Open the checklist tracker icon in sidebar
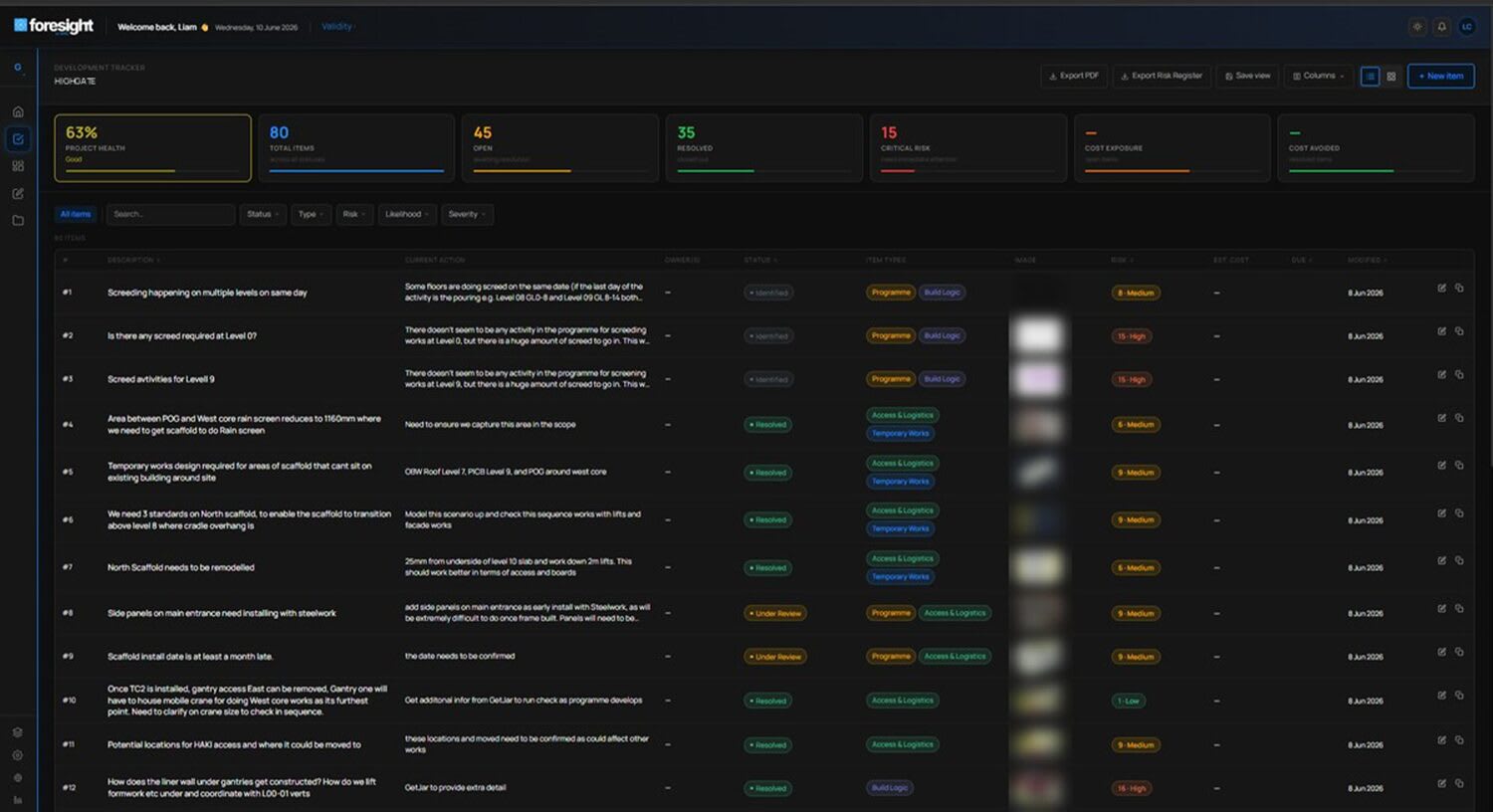 18,139
